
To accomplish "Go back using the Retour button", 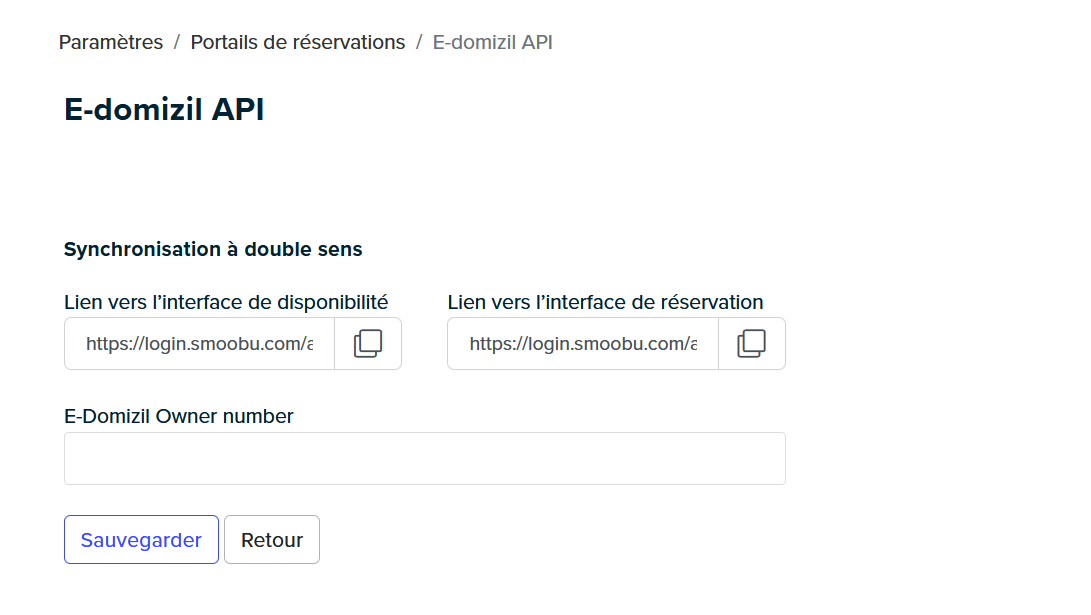I will coord(272,540).
